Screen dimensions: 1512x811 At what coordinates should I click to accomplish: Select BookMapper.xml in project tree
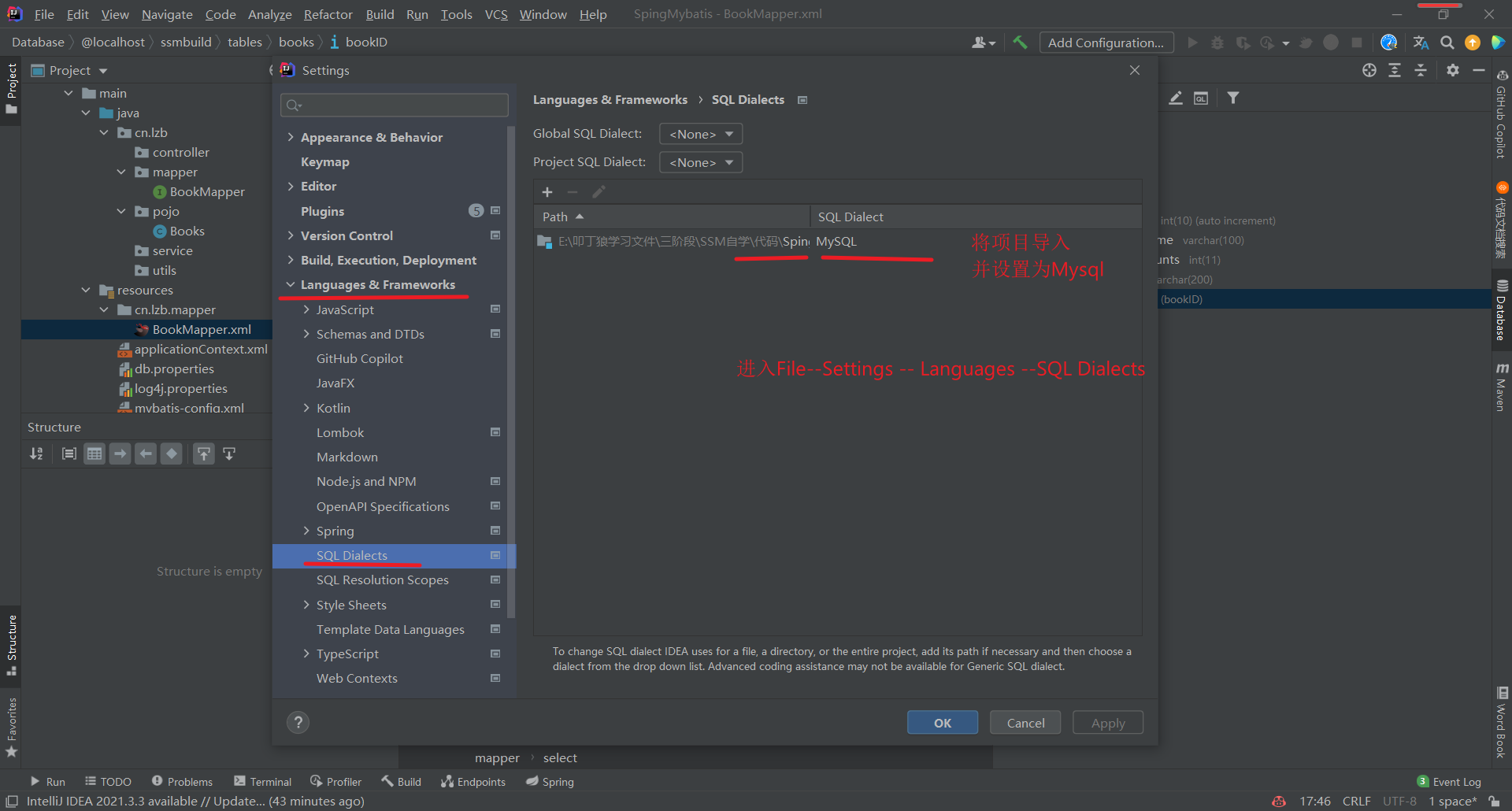tap(202, 329)
